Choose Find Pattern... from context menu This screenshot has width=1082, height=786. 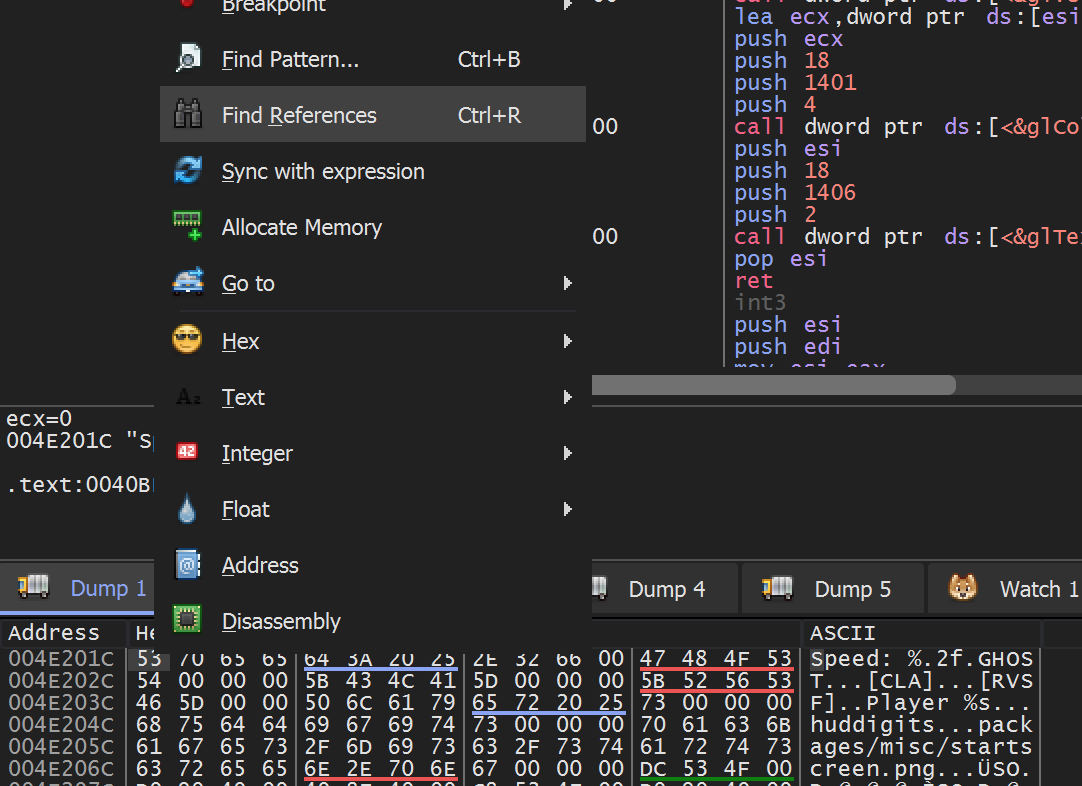point(373,59)
